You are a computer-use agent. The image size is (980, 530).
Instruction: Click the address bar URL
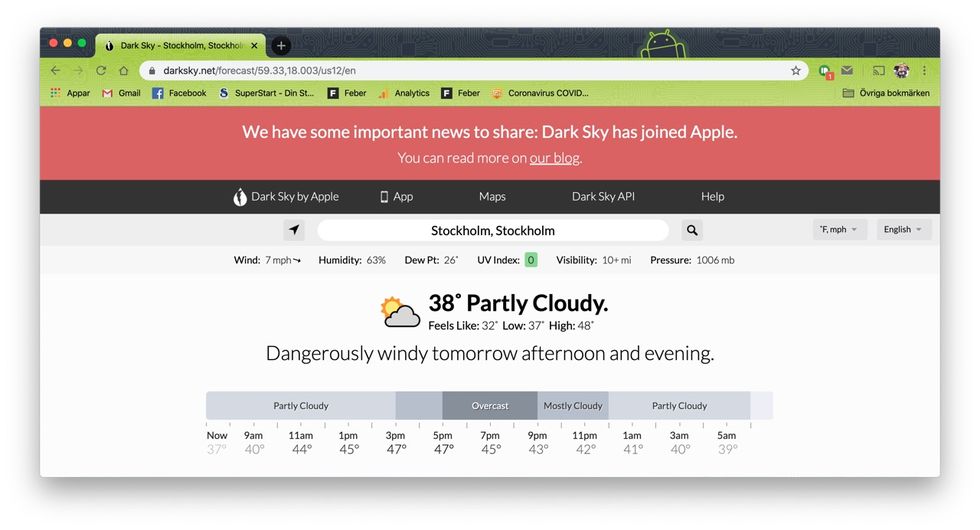click(x=259, y=71)
